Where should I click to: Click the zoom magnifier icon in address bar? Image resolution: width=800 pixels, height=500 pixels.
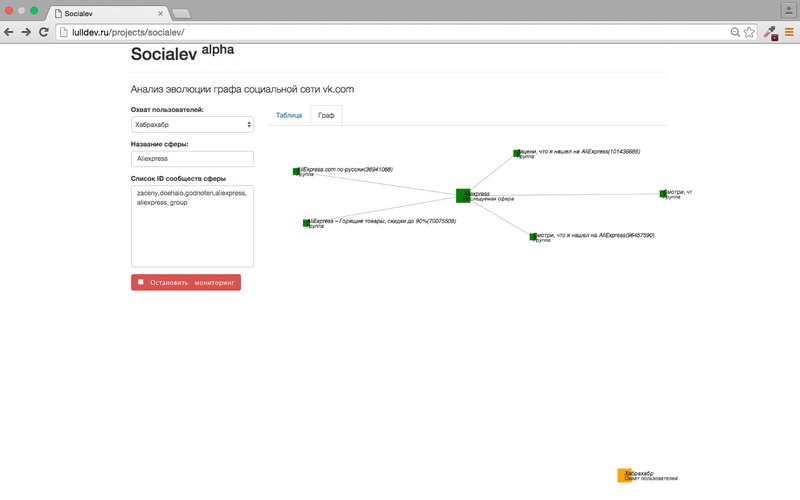pos(735,32)
